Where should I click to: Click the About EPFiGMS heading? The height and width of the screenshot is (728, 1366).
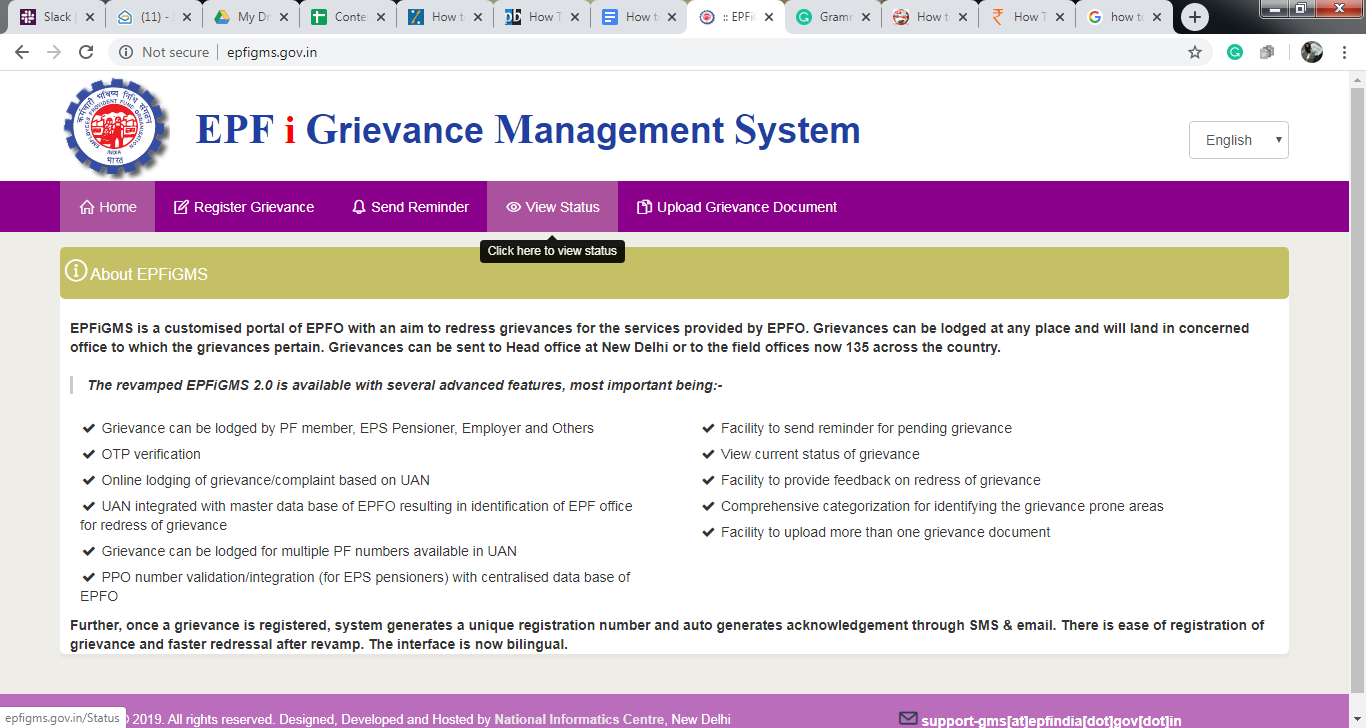click(149, 274)
